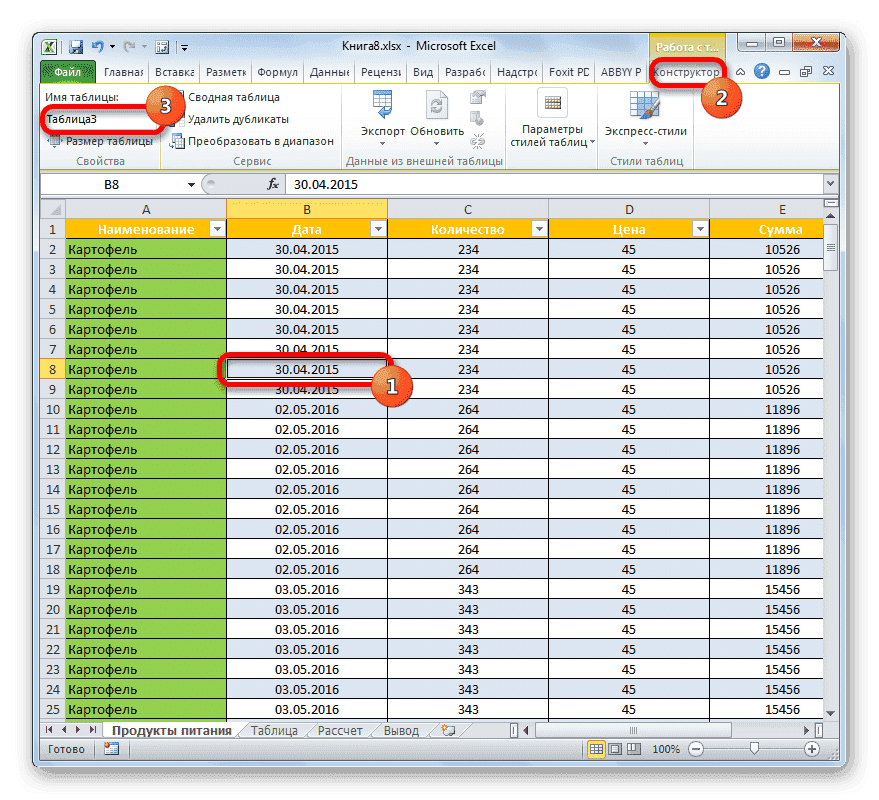Image resolution: width=879 pixels, height=800 pixels.
Task: Enable Page Break preview view
Action: [634, 748]
